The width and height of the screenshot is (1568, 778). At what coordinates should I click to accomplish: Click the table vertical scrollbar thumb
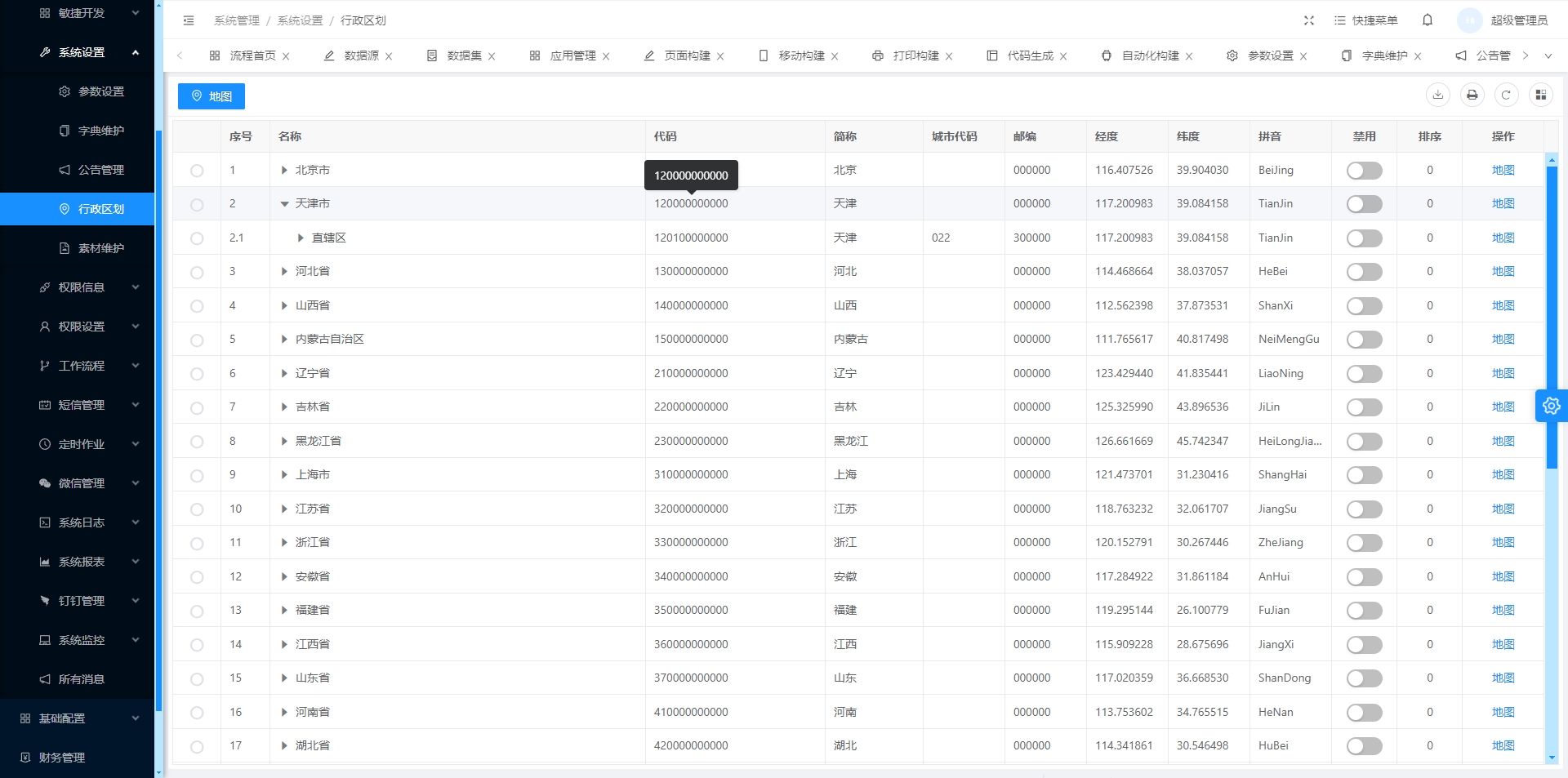(x=1552, y=317)
